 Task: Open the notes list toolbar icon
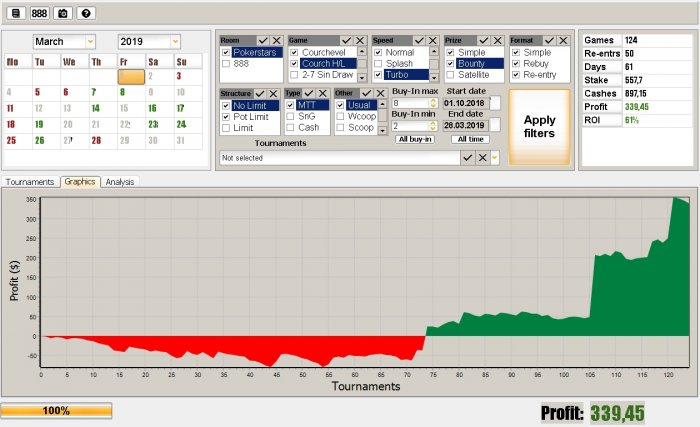pyautogui.click(x=16, y=13)
